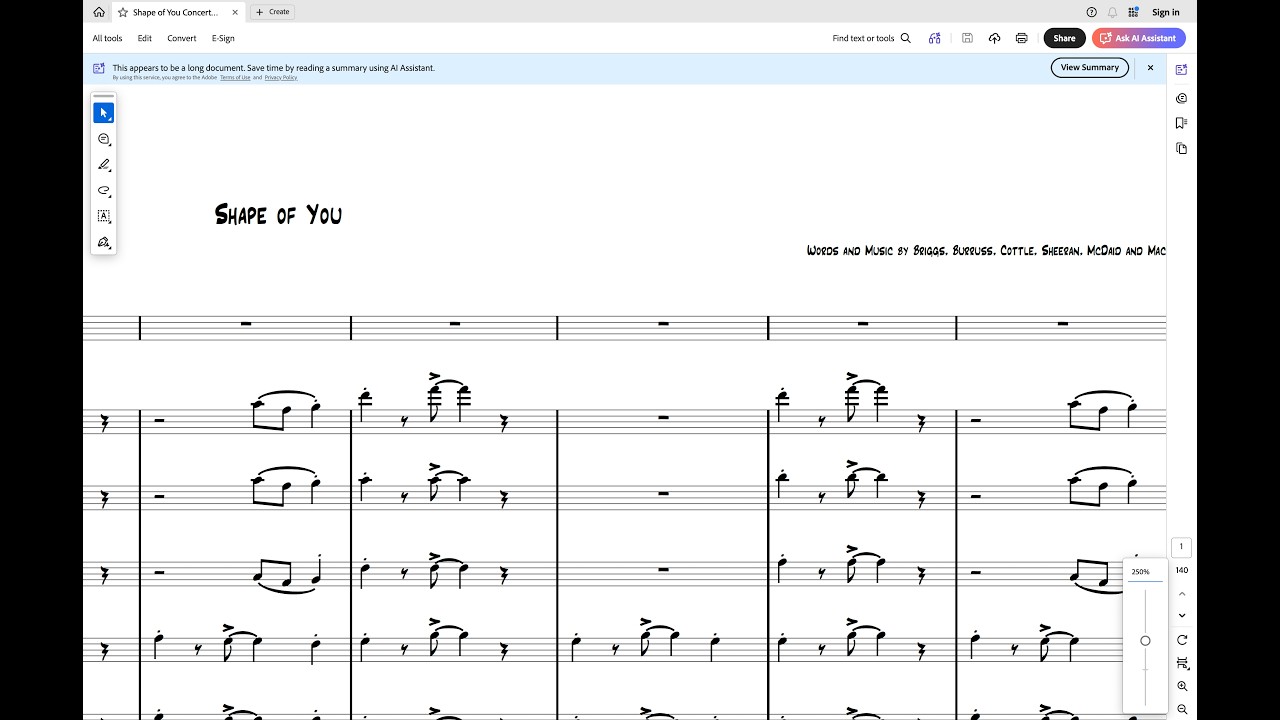
Task: Click the Words and Music credits line
Action: pos(986,250)
